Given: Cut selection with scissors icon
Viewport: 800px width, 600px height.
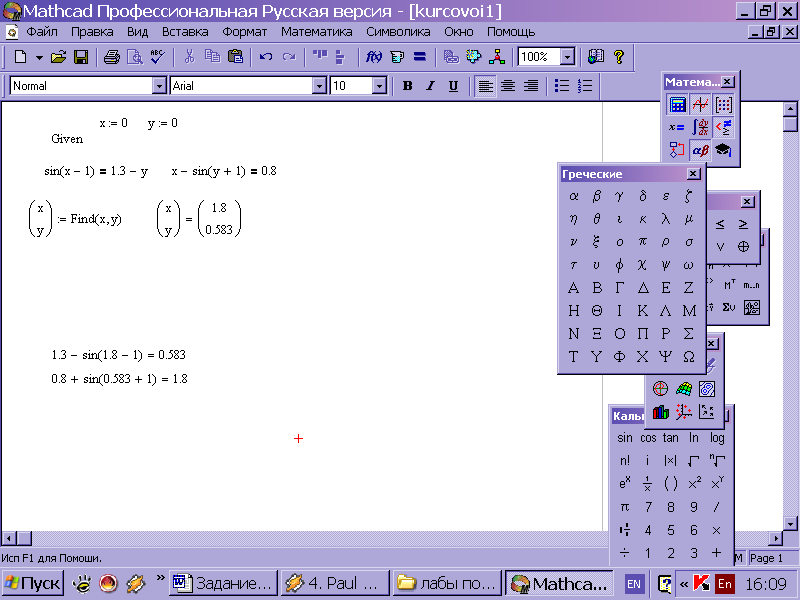Looking at the screenshot, I should click(189, 57).
